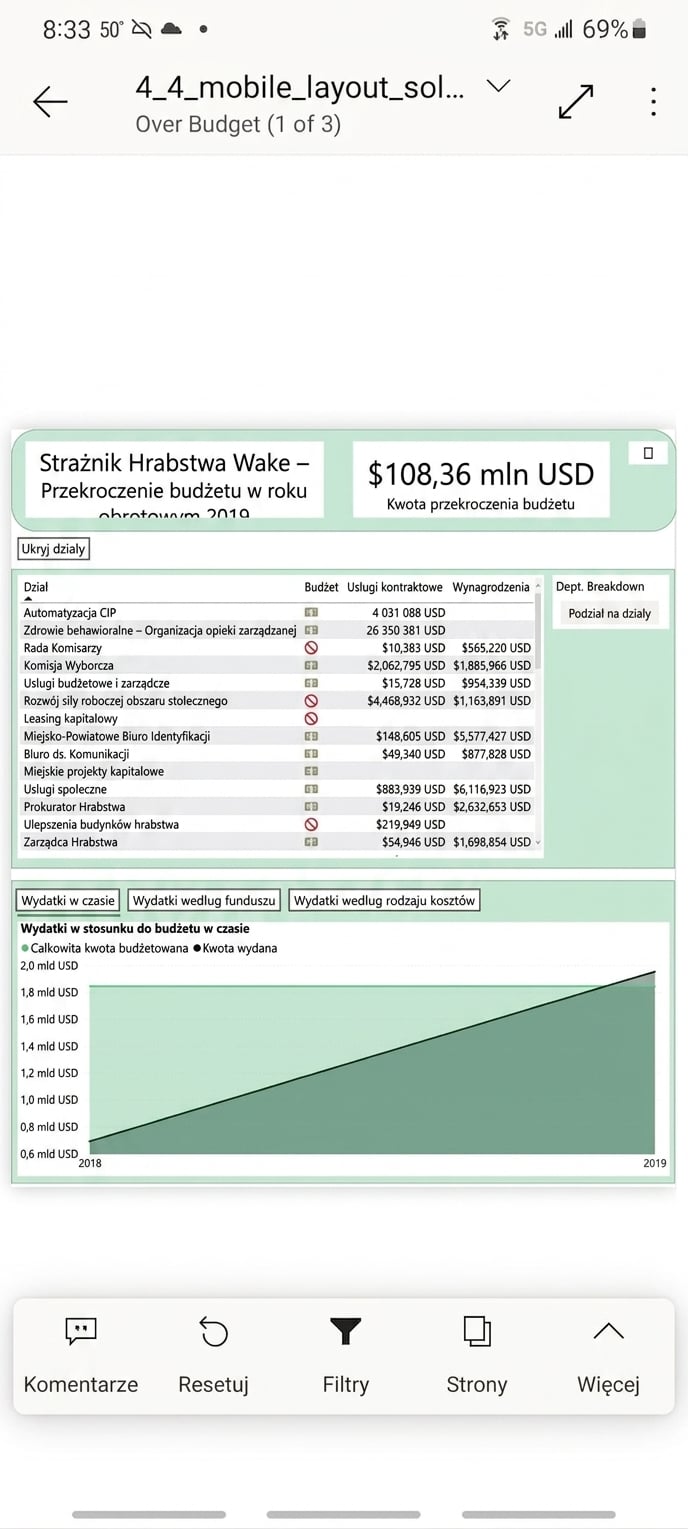688x1529 pixels.
Task: Click the 26 350 381 USD value
Action: 405,630
